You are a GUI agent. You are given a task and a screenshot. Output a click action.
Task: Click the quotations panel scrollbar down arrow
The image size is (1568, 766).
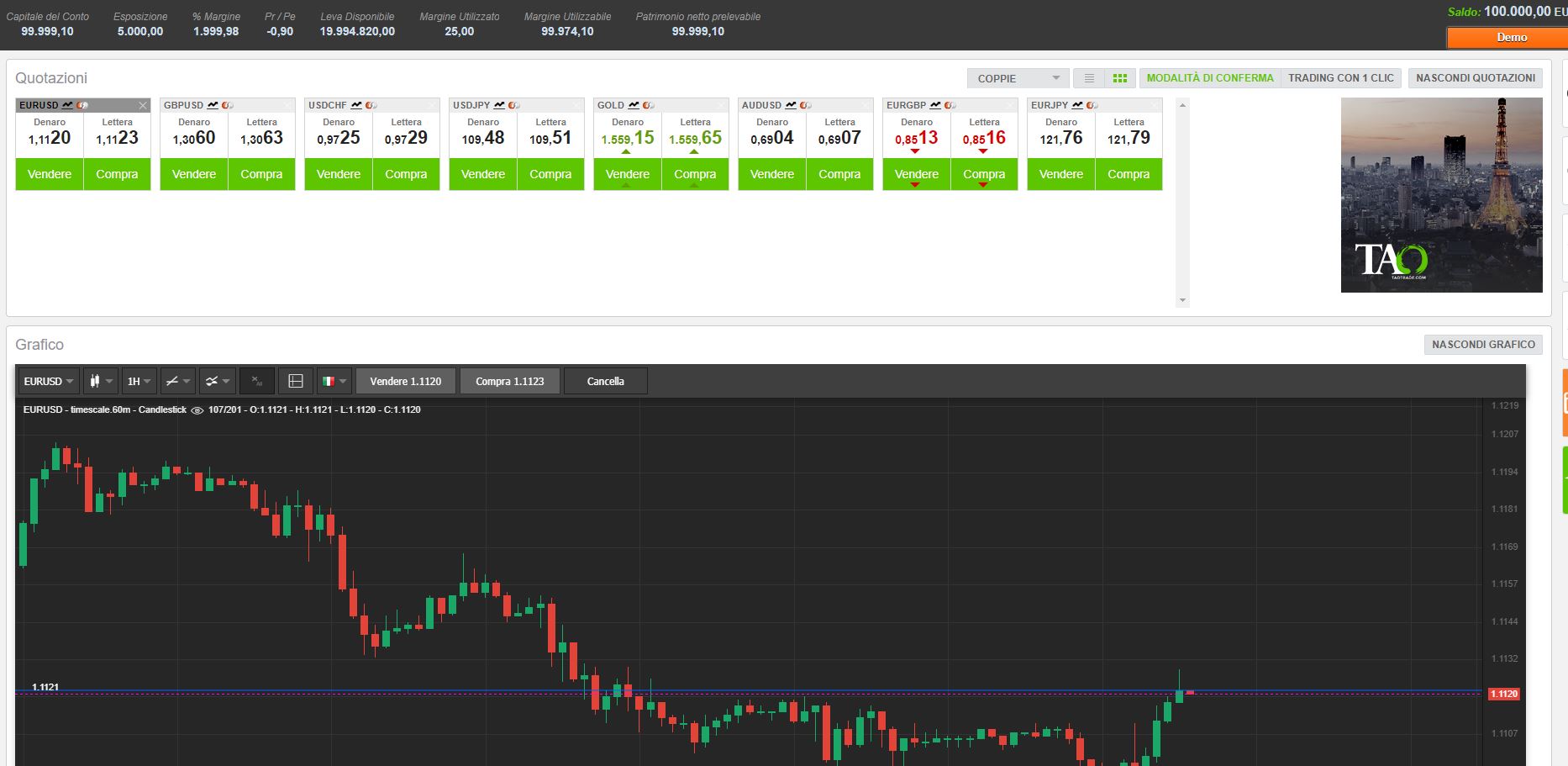tap(1182, 300)
